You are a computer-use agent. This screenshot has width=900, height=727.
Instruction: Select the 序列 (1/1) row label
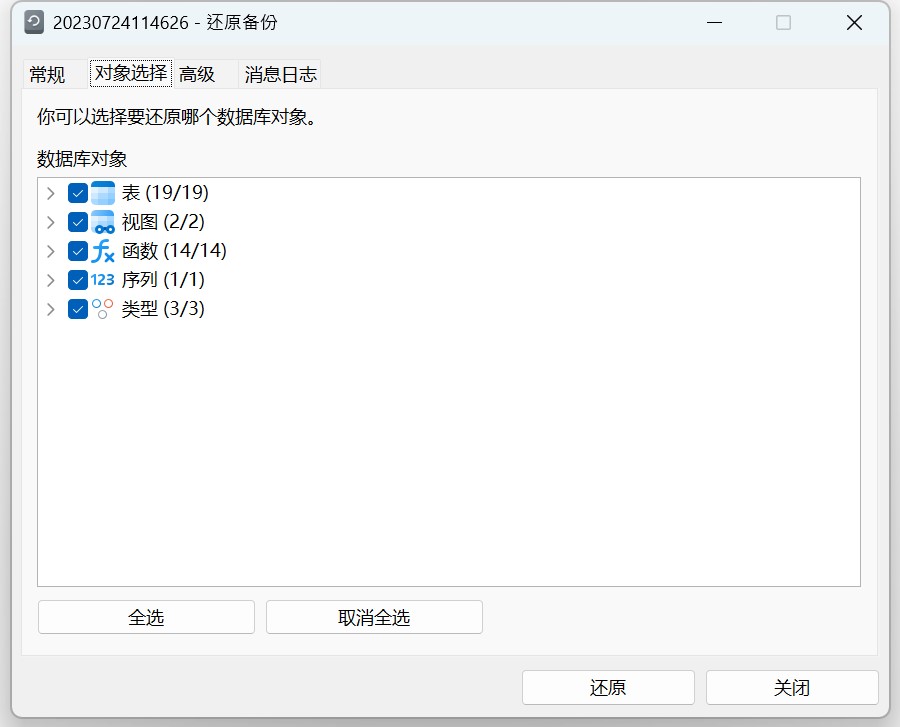(x=163, y=280)
